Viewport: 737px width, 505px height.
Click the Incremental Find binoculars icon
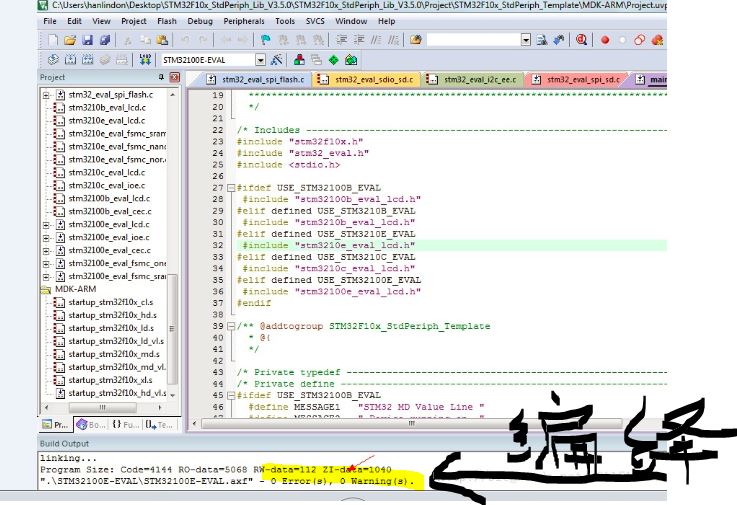click(x=559, y=40)
